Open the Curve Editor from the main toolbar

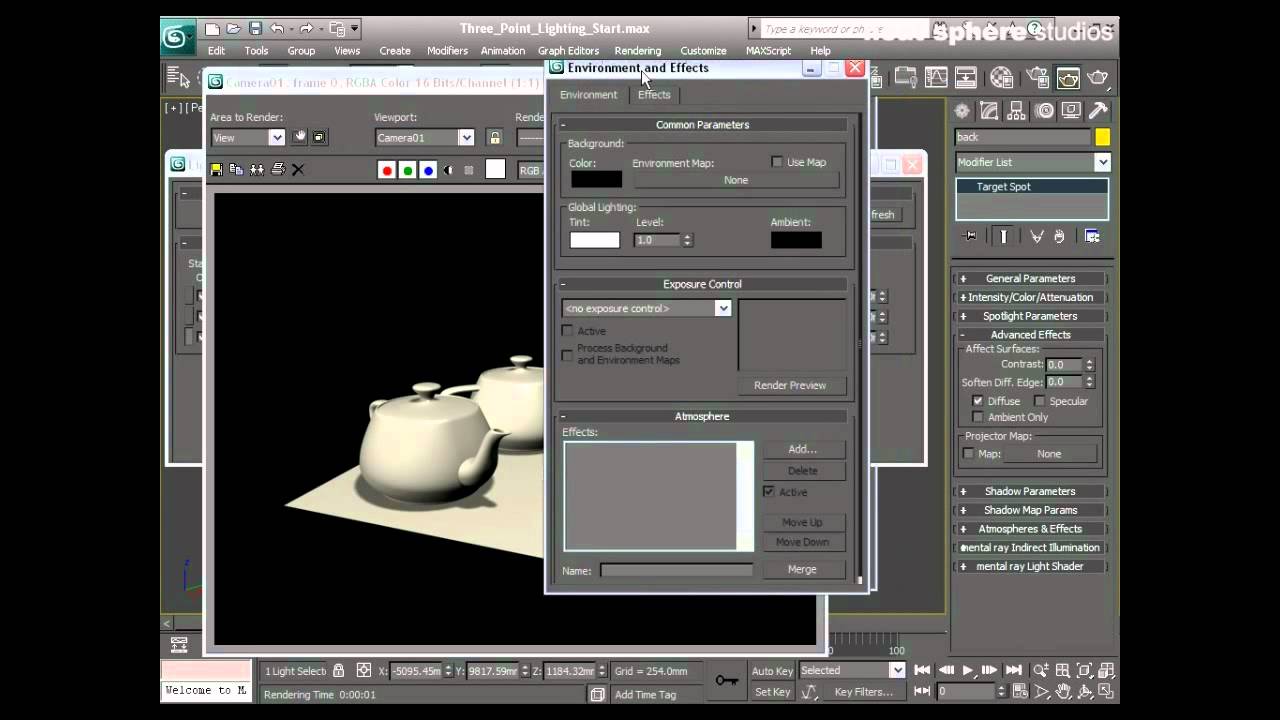pos(936,78)
